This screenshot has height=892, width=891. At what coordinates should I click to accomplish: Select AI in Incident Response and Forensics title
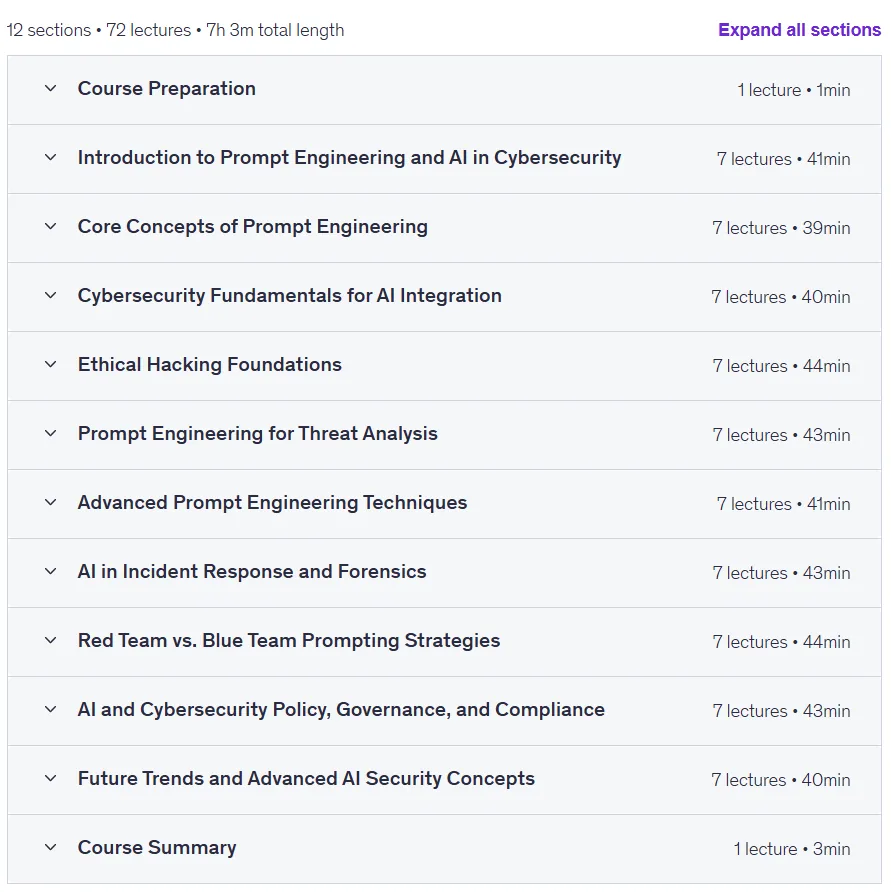tap(252, 571)
